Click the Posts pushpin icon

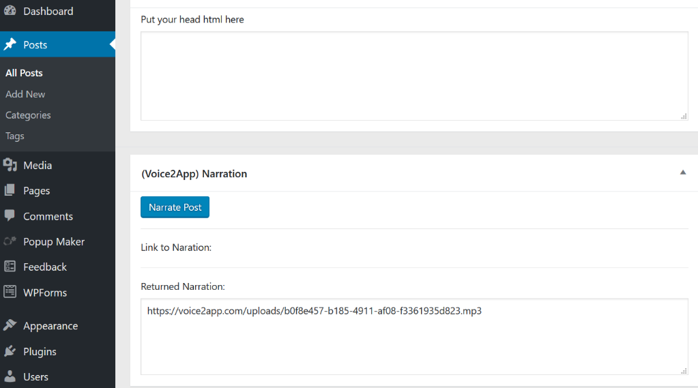pos(10,44)
